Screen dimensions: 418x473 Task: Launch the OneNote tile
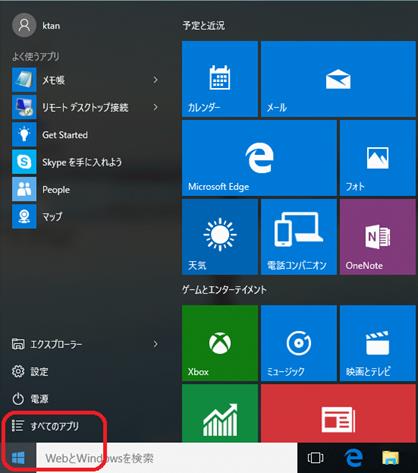coord(378,237)
